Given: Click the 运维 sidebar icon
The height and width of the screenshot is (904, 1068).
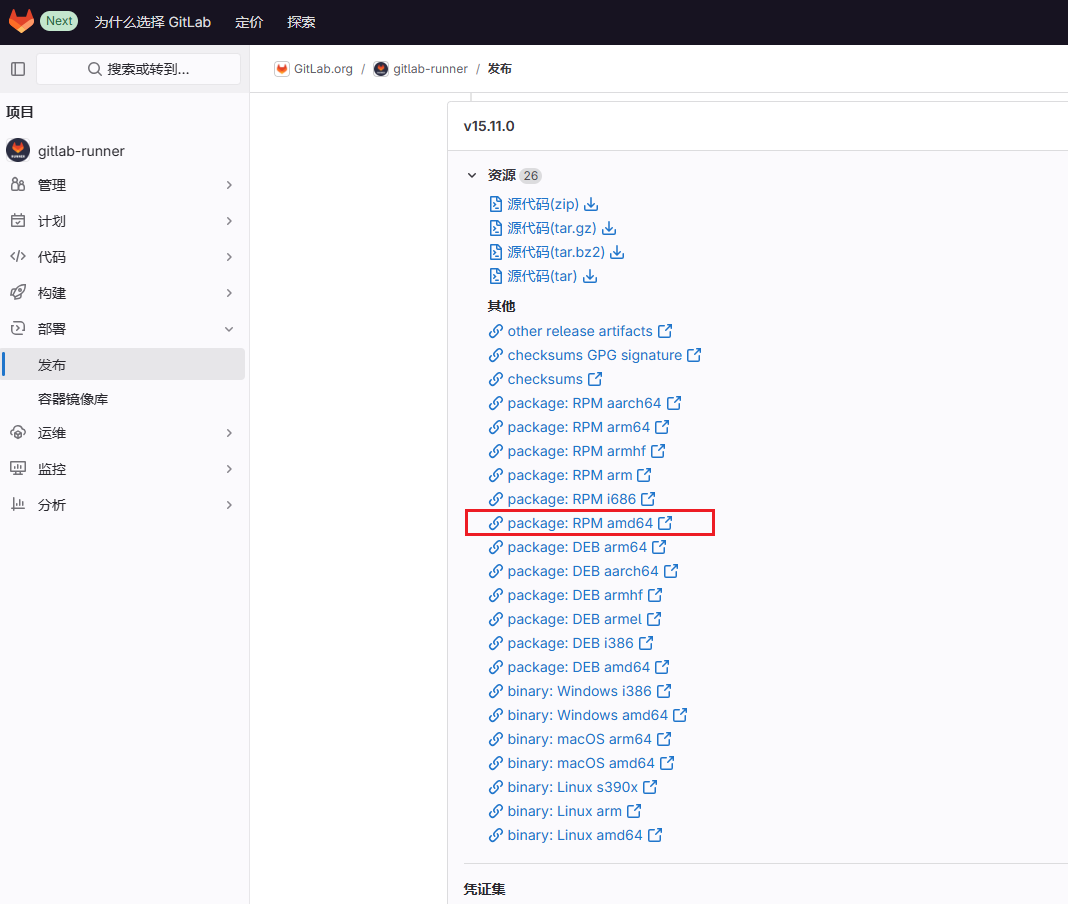Looking at the screenshot, I should [x=18, y=433].
